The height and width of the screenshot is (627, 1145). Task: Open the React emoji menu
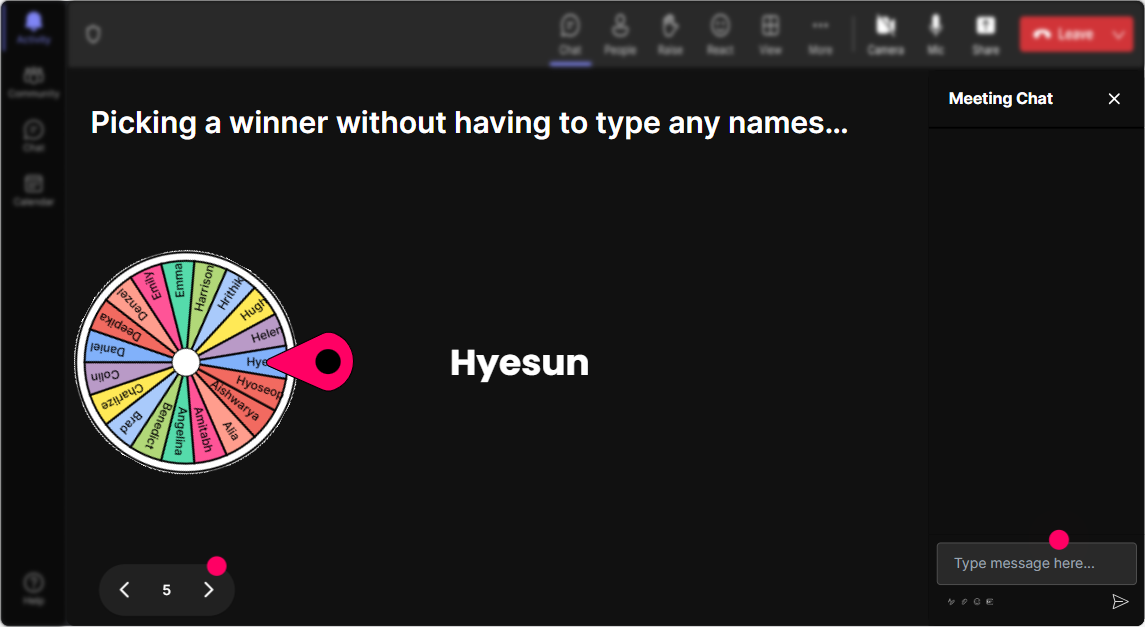(x=720, y=34)
